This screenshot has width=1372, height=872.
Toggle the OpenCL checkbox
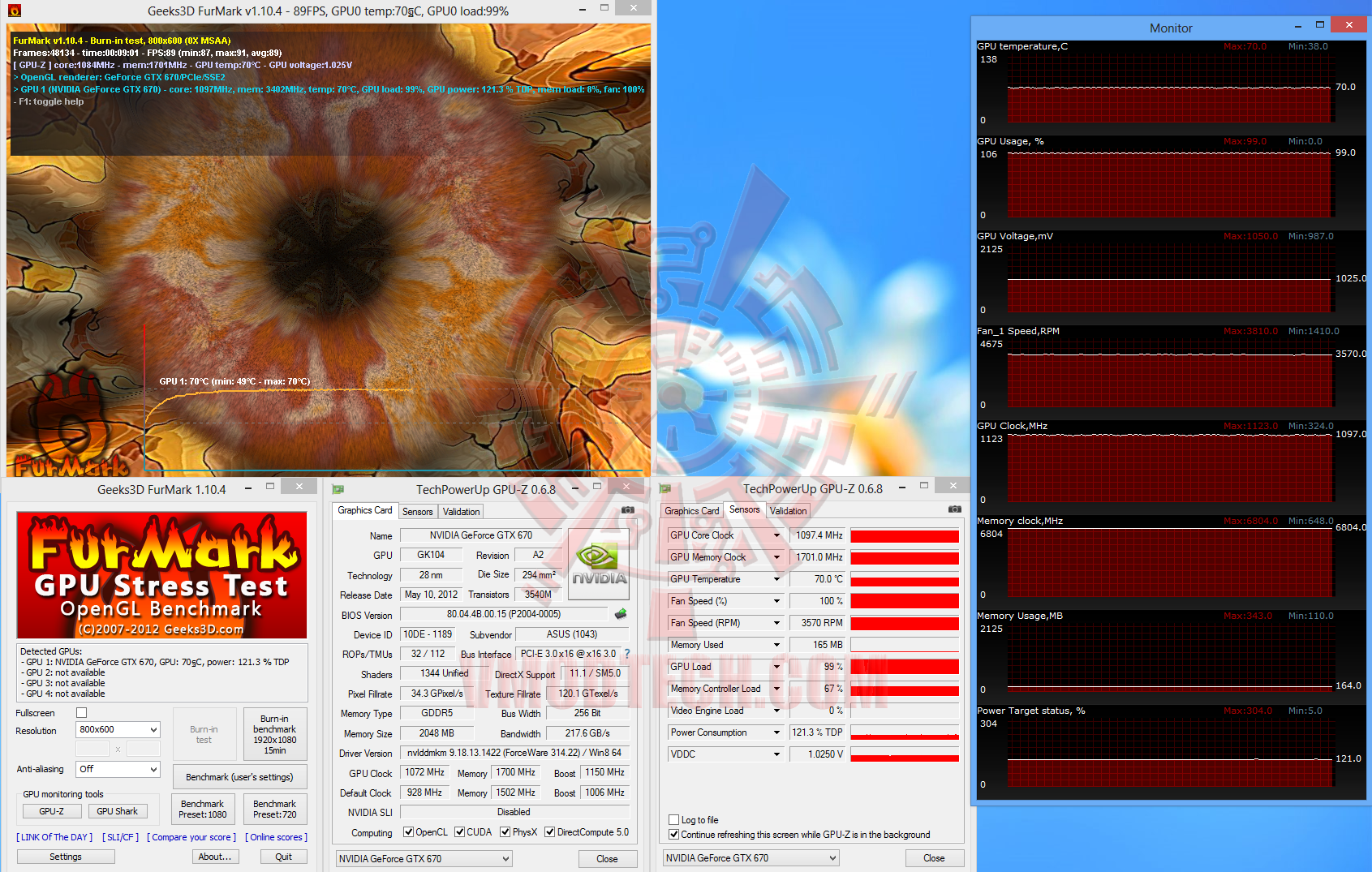coord(409,832)
